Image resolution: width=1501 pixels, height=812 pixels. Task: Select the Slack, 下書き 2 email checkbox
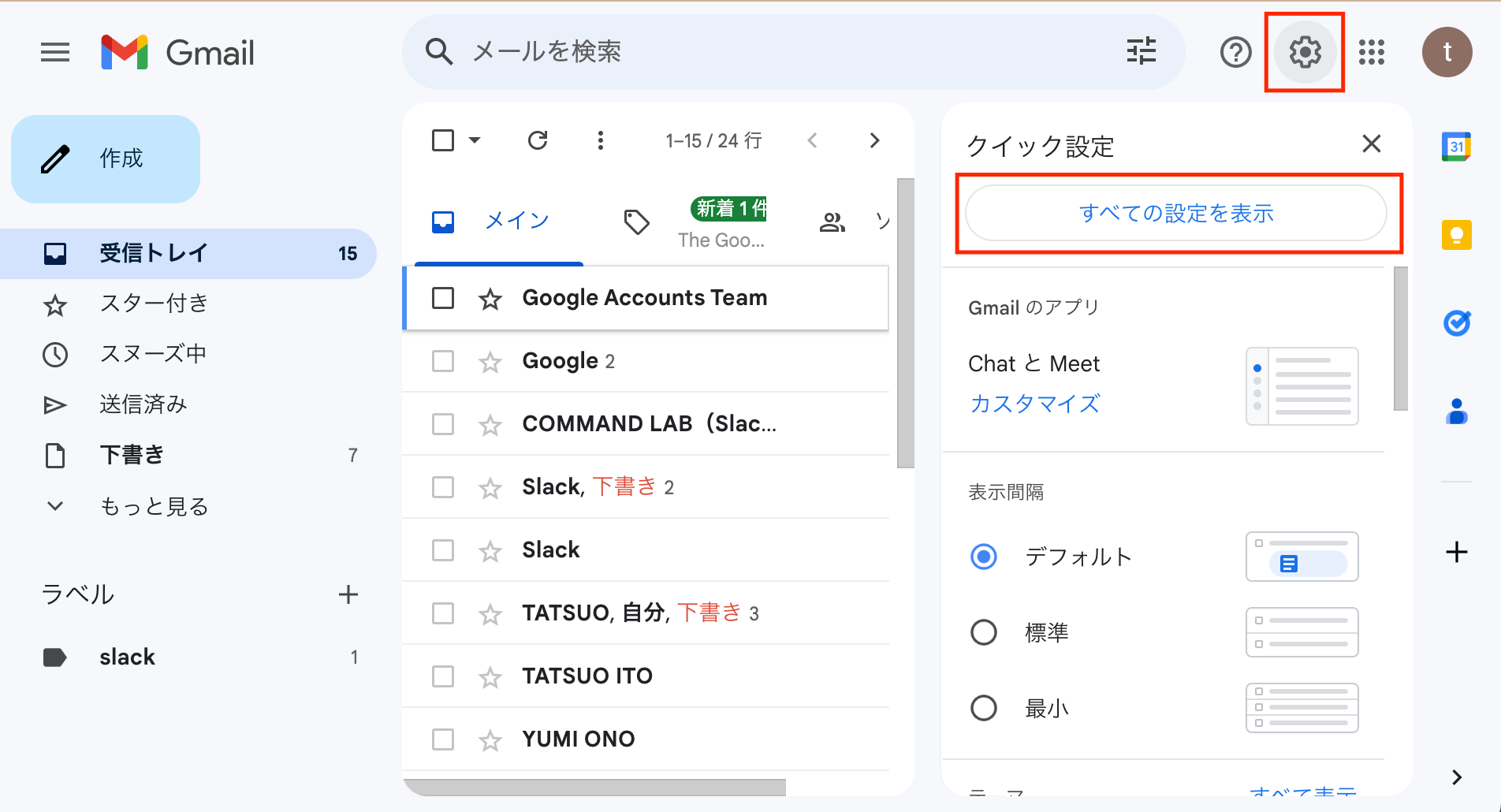[443, 487]
